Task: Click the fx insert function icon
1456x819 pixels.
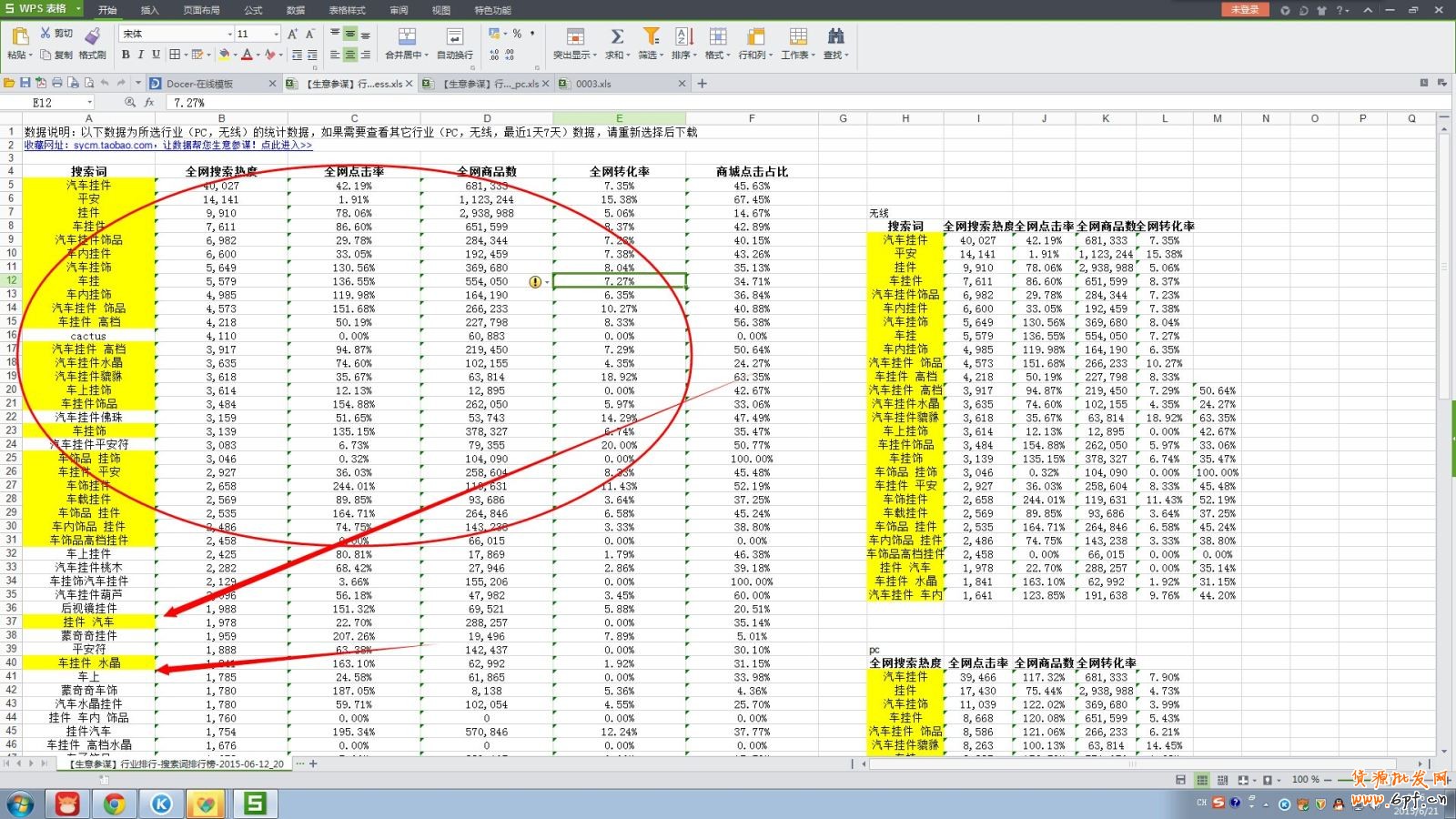Action: pos(149,103)
